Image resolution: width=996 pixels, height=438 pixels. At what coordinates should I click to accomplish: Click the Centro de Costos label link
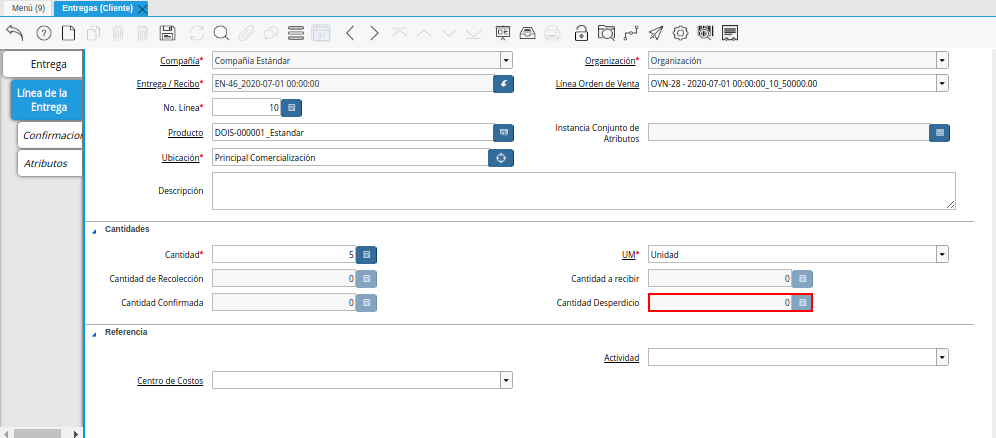(170, 381)
